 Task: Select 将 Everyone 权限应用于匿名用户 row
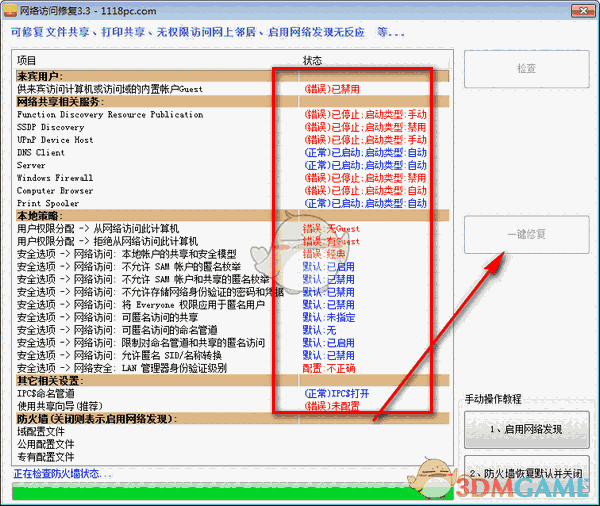click(232, 305)
